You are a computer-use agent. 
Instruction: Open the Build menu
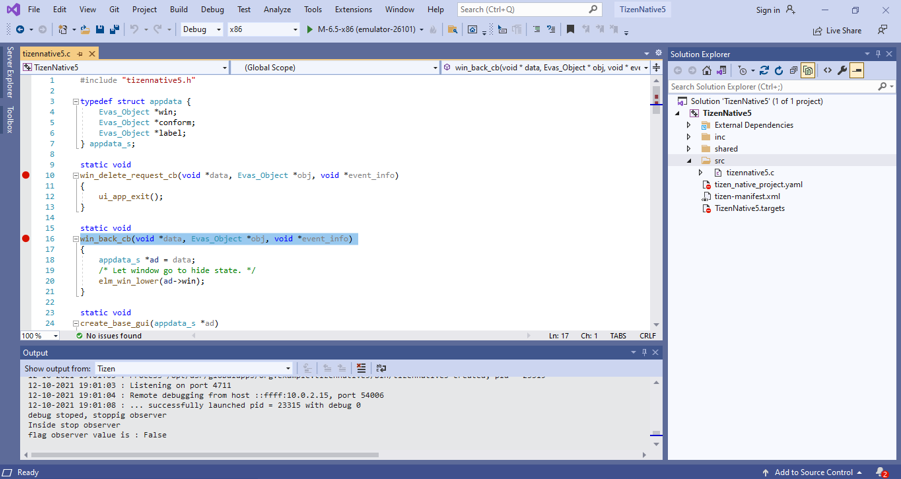[x=178, y=9]
